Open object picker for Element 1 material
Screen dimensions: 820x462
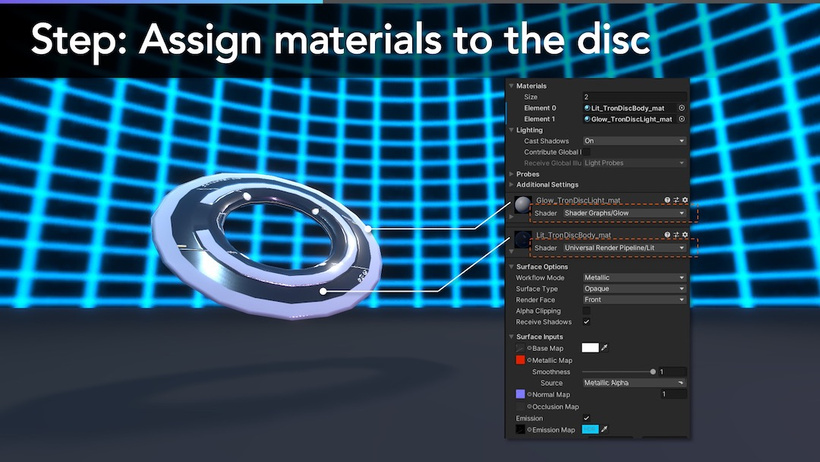pos(681,119)
